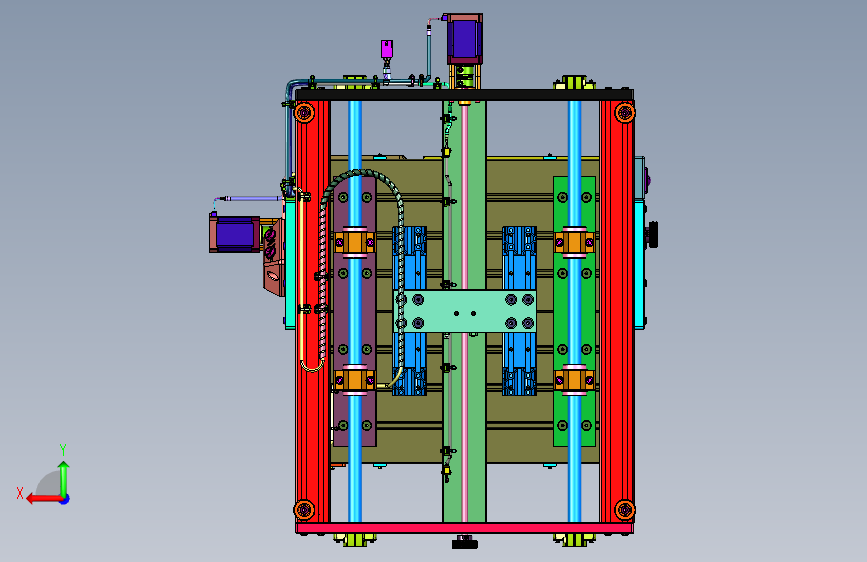
Task: Pick the lower orange bearing on left rod
Action: coord(355,380)
